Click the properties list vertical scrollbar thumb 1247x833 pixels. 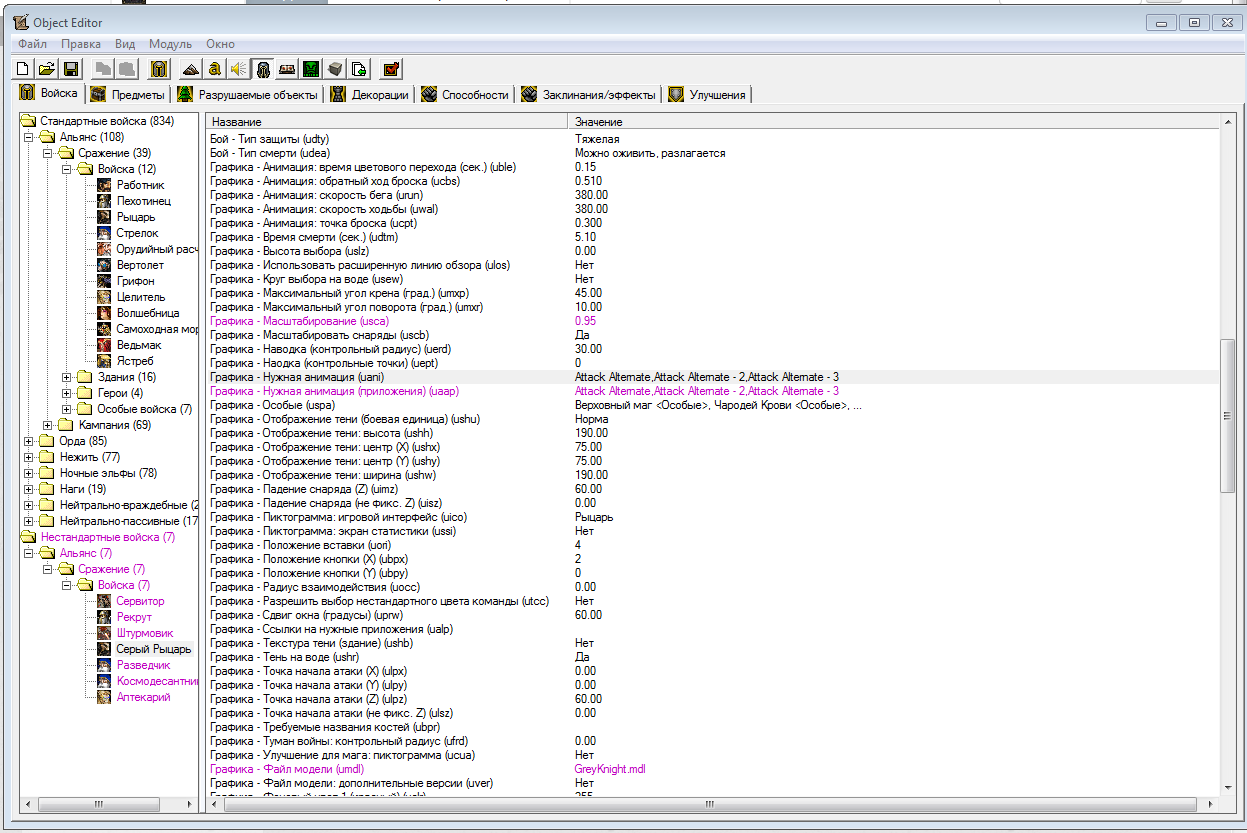pyautogui.click(x=1228, y=415)
